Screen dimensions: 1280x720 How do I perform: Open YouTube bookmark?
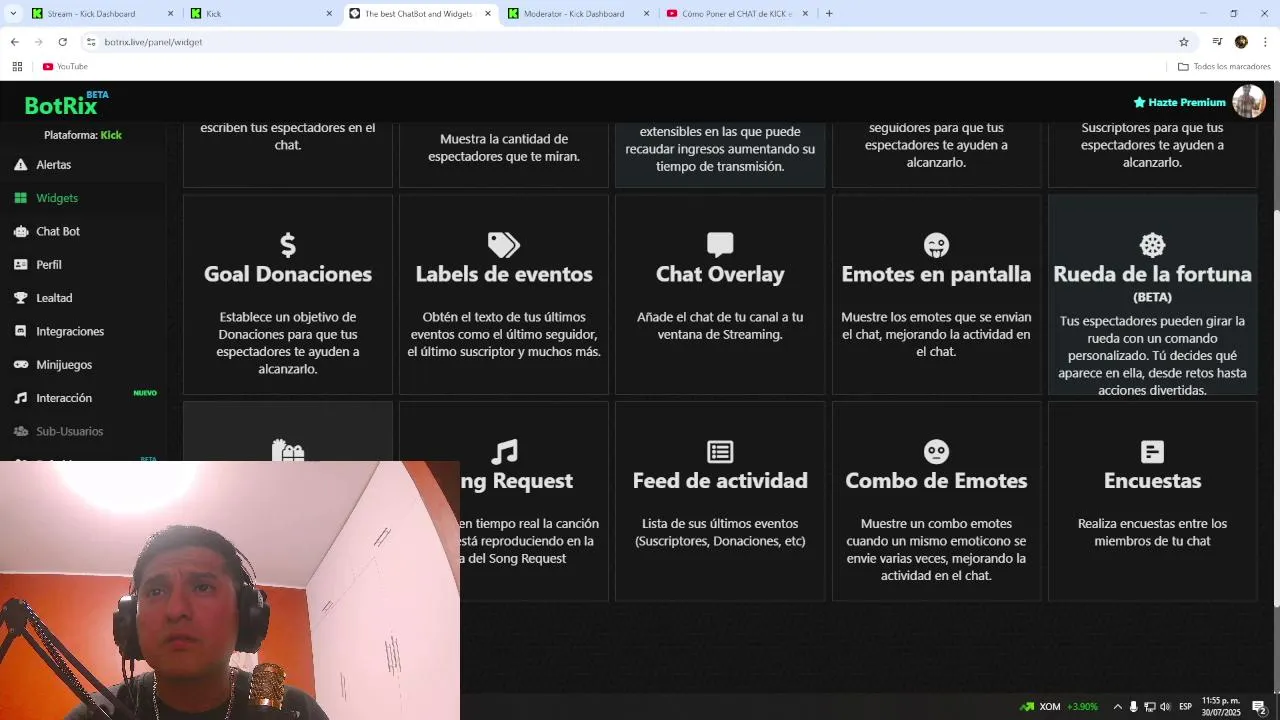65,66
